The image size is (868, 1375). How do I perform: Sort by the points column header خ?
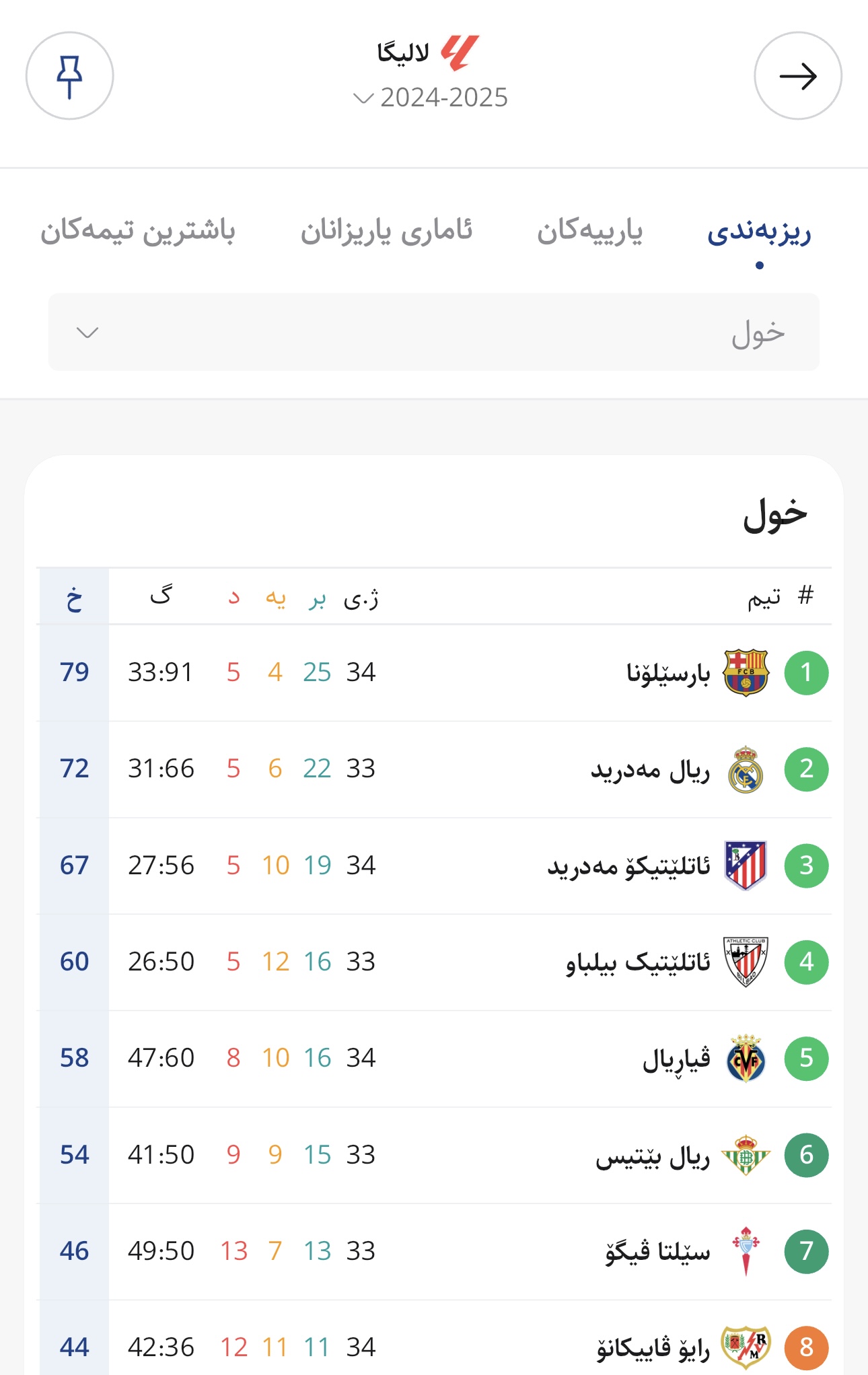[x=74, y=597]
